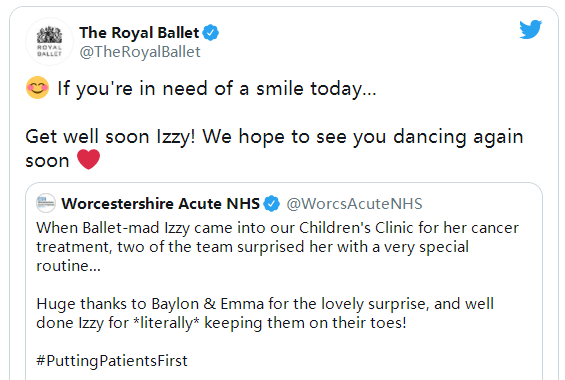Viewport: 565px width, 380px height.
Task: Click the verified badge beside Worcestershire Acute NHS
Action: point(271,204)
